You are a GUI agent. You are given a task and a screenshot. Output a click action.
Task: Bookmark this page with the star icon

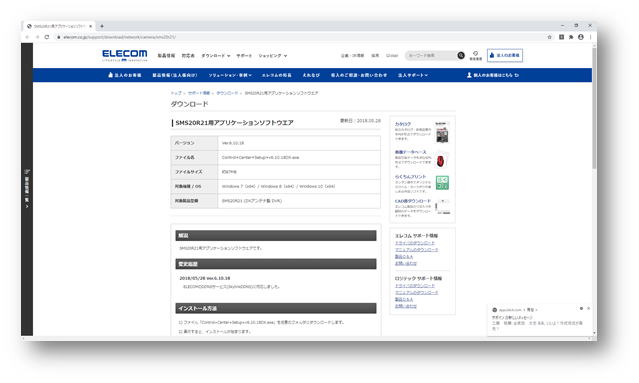tap(549, 37)
